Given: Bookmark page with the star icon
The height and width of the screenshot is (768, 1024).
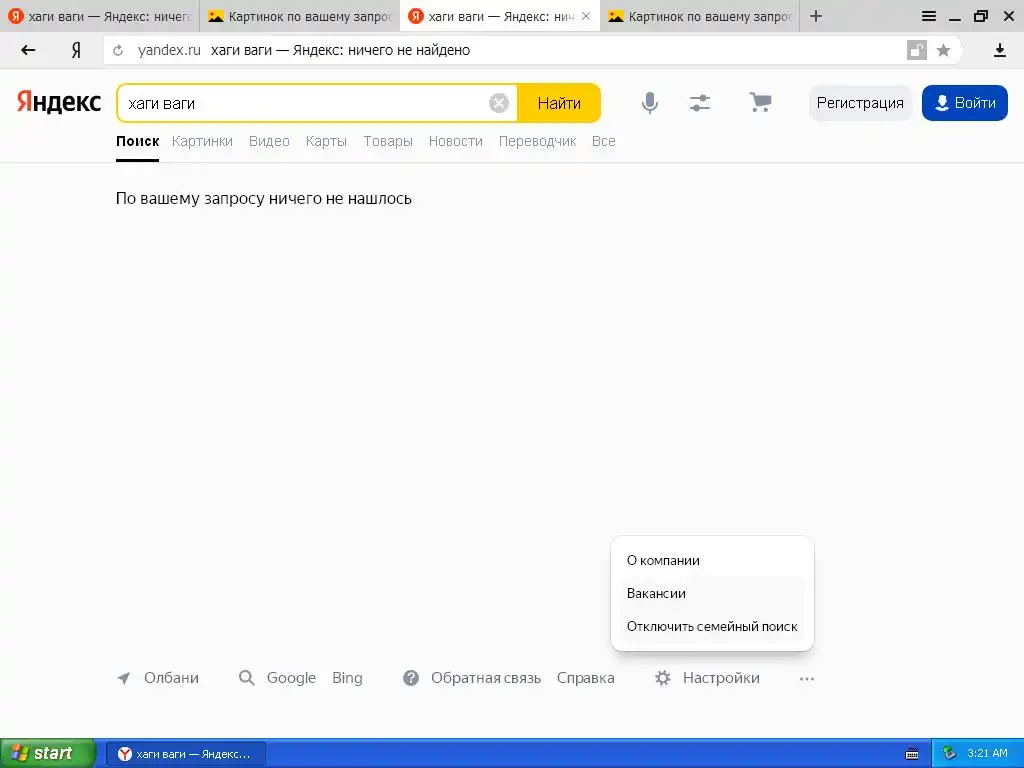Looking at the screenshot, I should pyautogui.click(x=943, y=50).
